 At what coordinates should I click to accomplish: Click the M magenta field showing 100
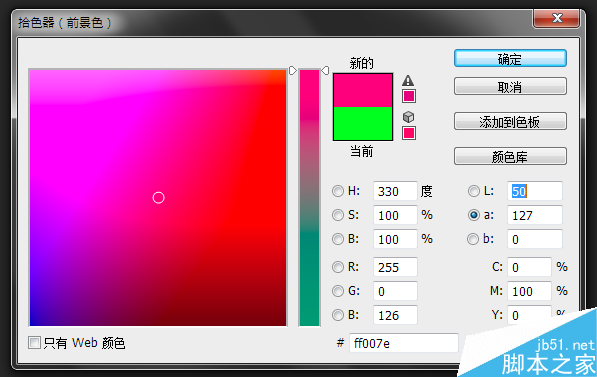pos(529,291)
